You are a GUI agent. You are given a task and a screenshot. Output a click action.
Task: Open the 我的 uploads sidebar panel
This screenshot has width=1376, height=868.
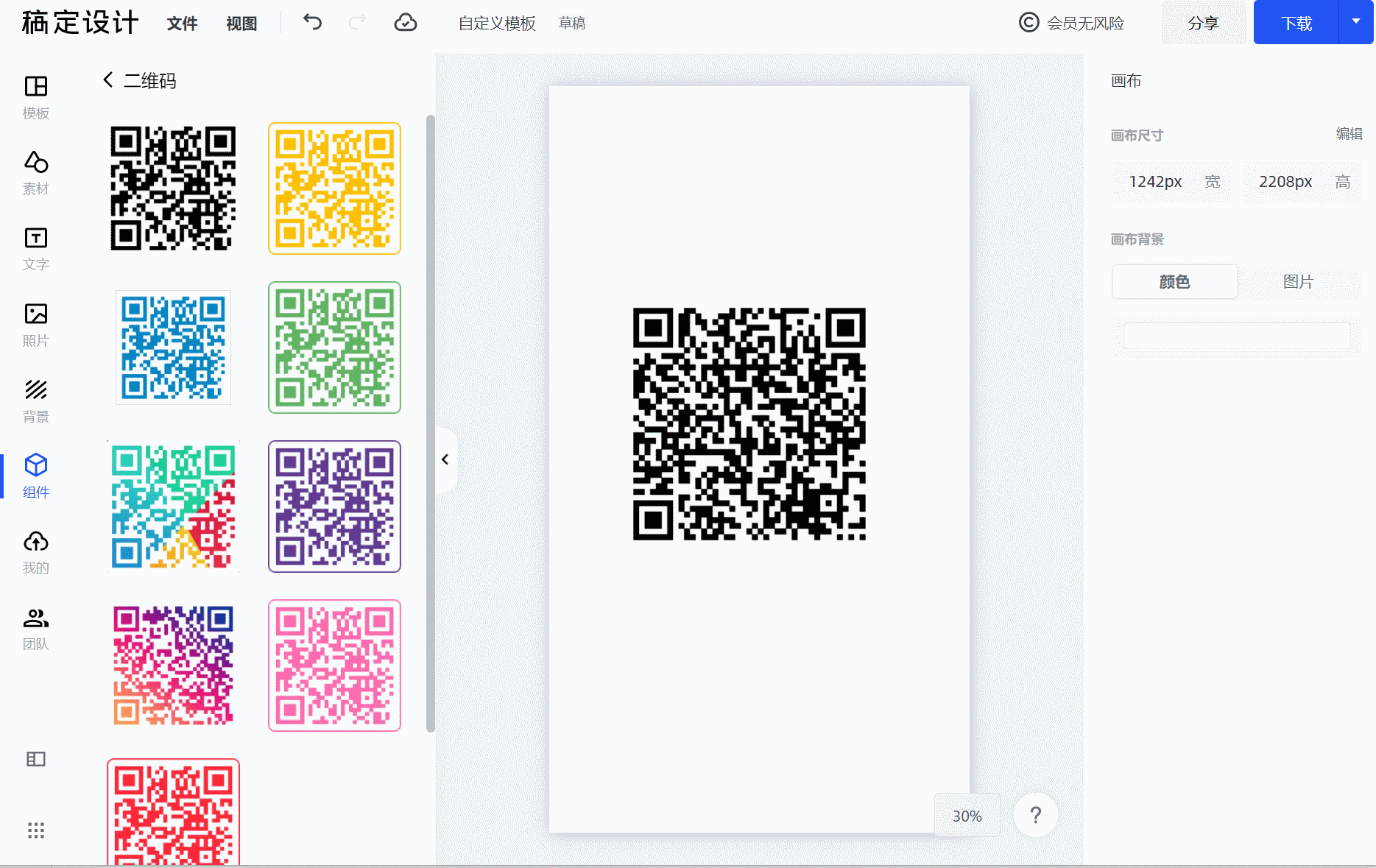(x=35, y=552)
